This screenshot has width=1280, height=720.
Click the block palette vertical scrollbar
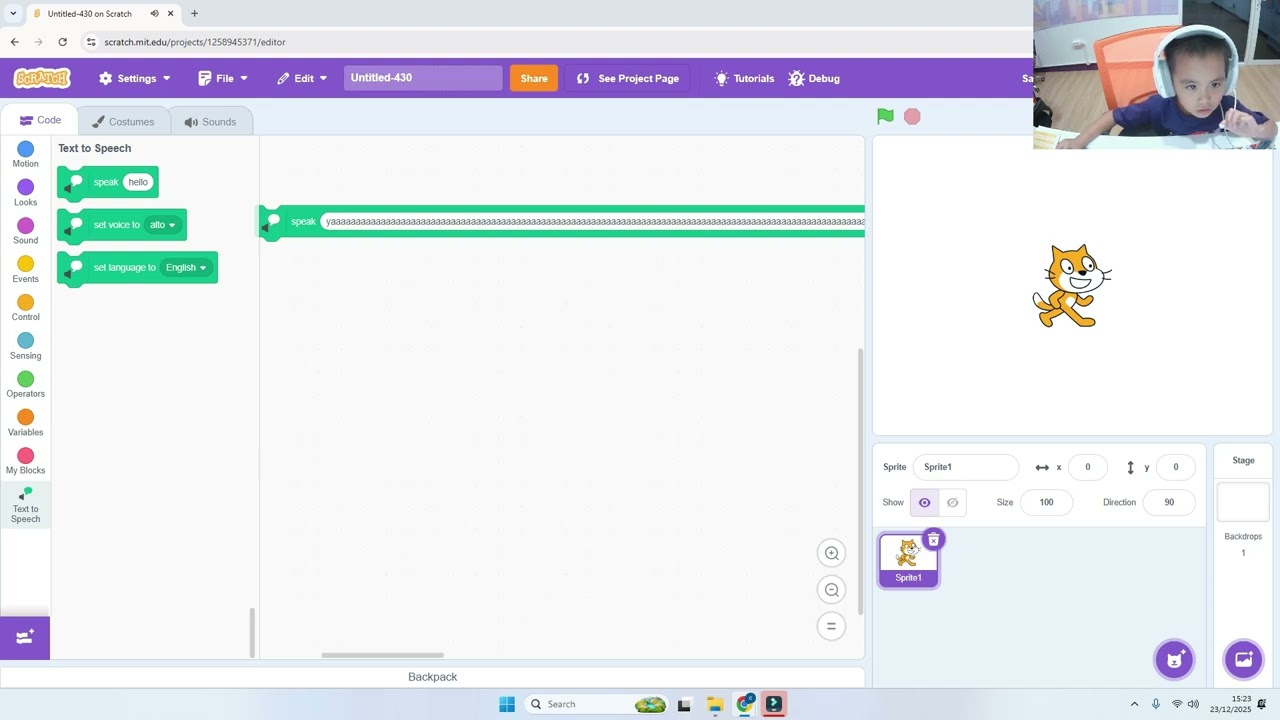point(252,632)
